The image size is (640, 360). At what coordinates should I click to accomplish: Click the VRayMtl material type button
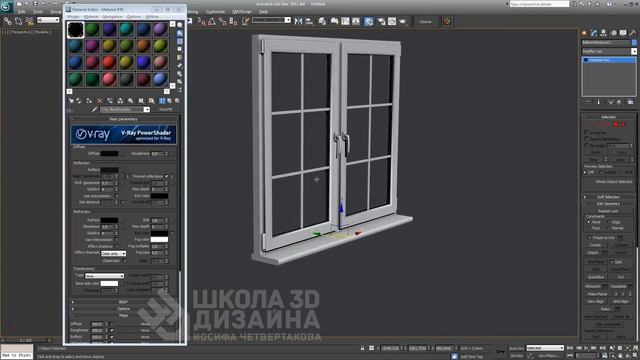(x=165, y=109)
